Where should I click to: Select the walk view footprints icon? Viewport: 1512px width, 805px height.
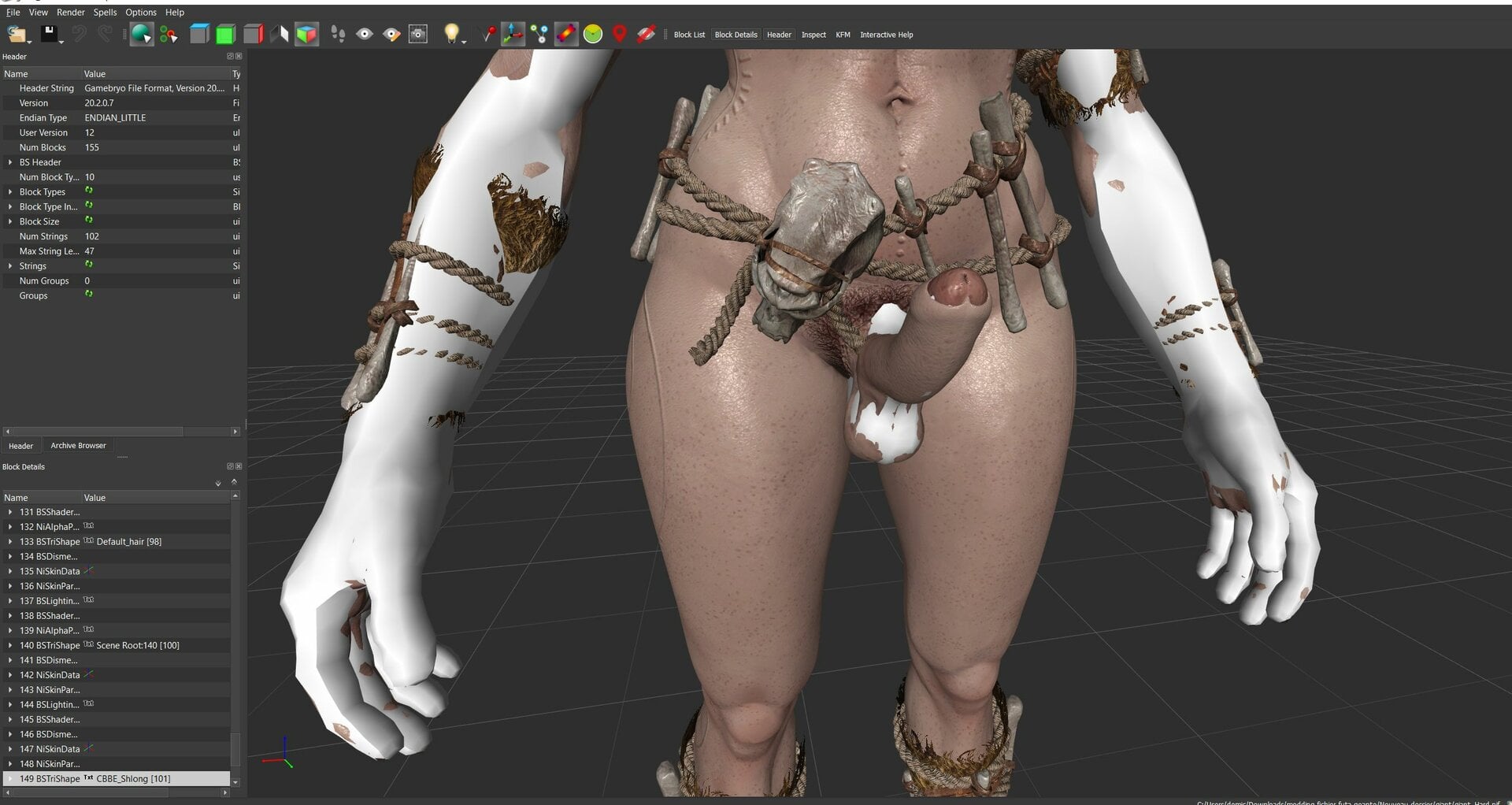pos(338,34)
